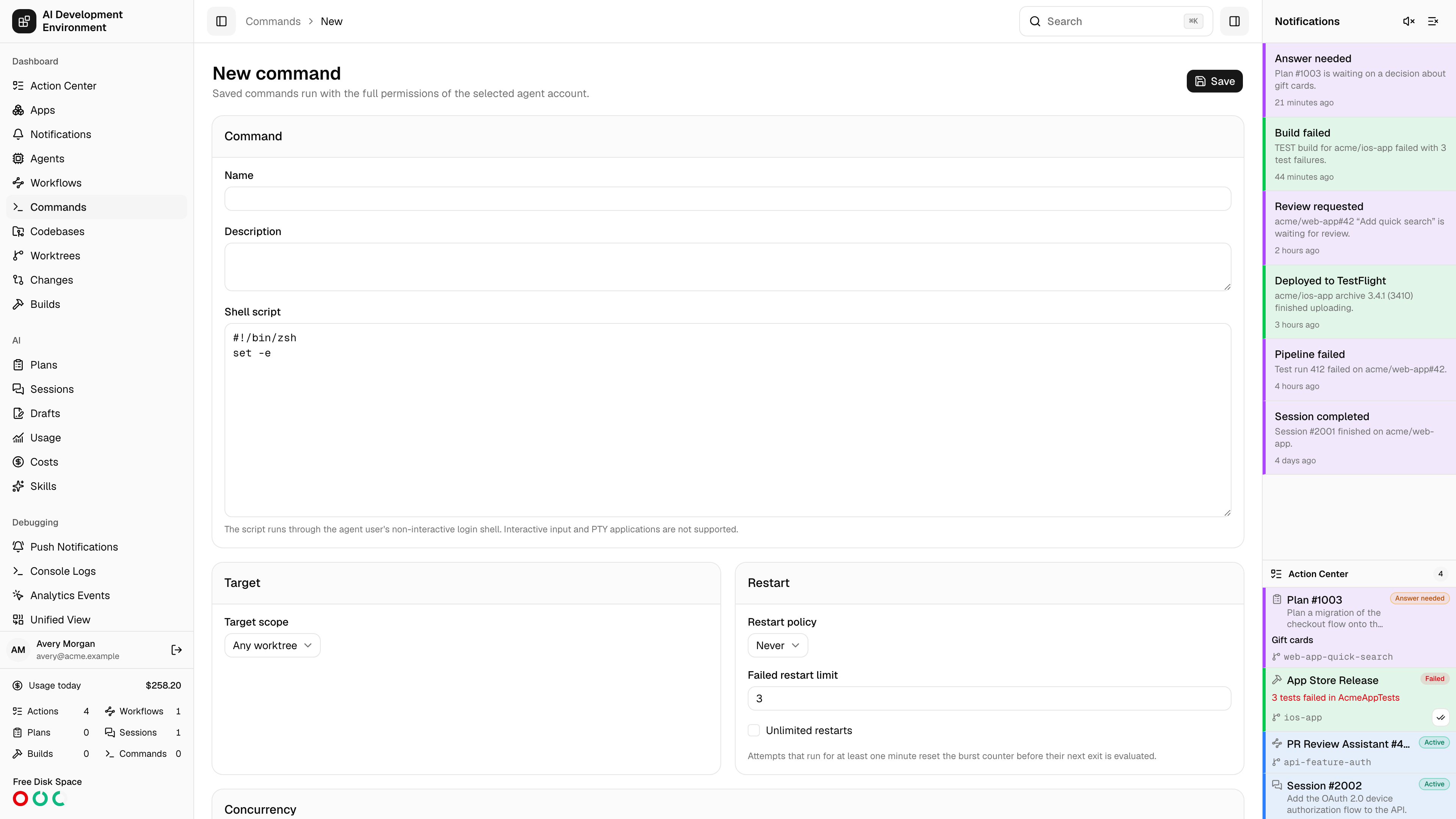Save the new command
Image resolution: width=1456 pixels, height=819 pixels.
point(1214,82)
